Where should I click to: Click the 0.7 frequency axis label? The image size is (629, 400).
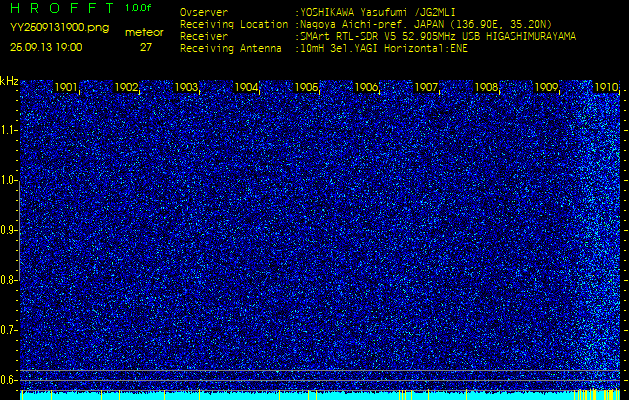pyautogui.click(x=9, y=329)
